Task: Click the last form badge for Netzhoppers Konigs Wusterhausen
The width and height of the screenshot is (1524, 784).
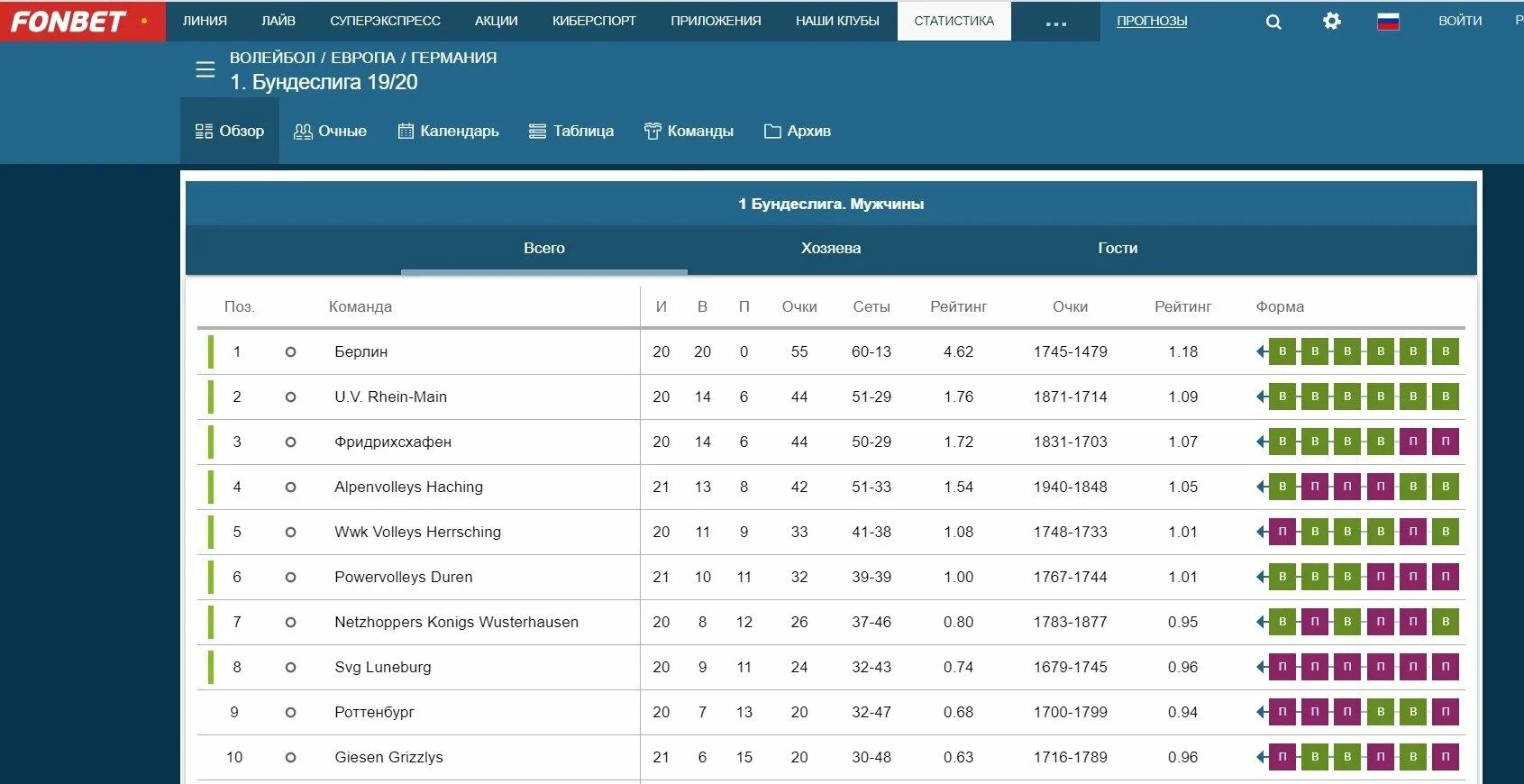Action: point(1446,622)
